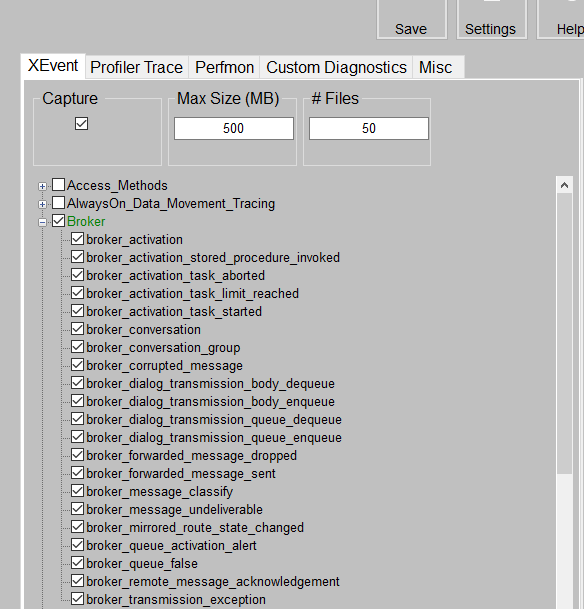This screenshot has width=584, height=609.
Task: Expand the AlwaysOn_Data_Movement_Tracing node
Action: point(42,204)
